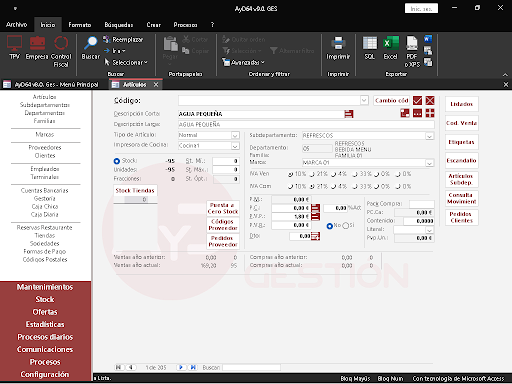Open the Código dropdown
512x384 pixels.
(364, 100)
